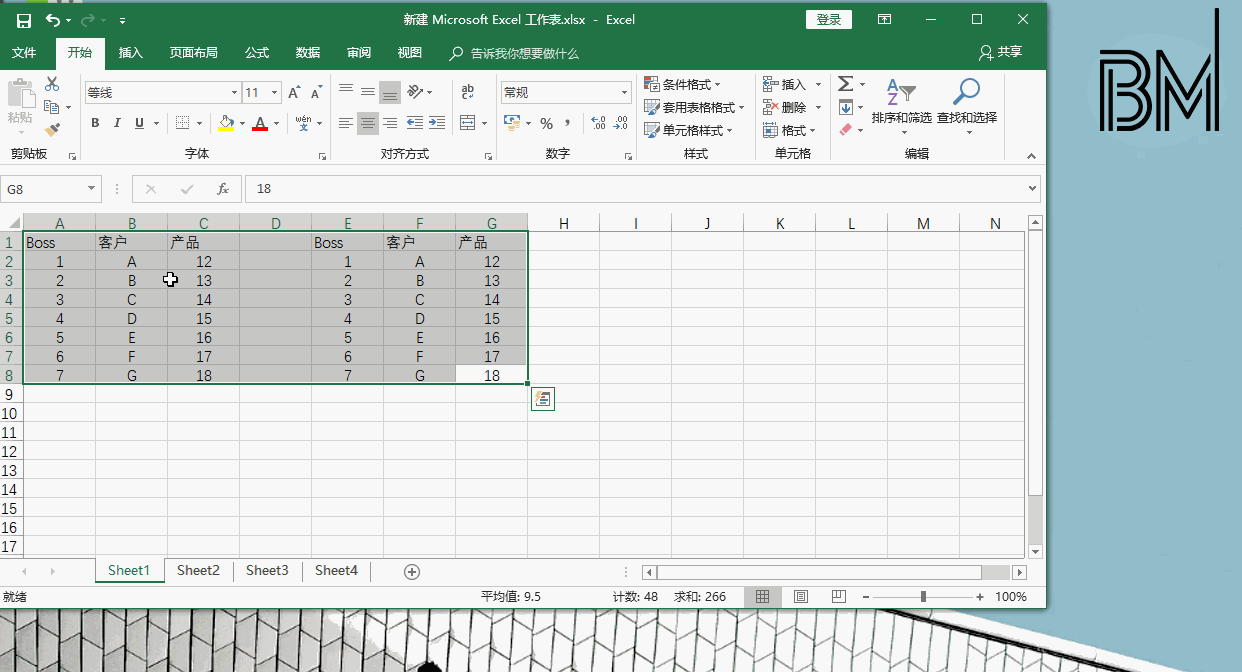Click Decrease Decimal icon
Image resolution: width=1242 pixels, height=672 pixels.
pos(621,123)
